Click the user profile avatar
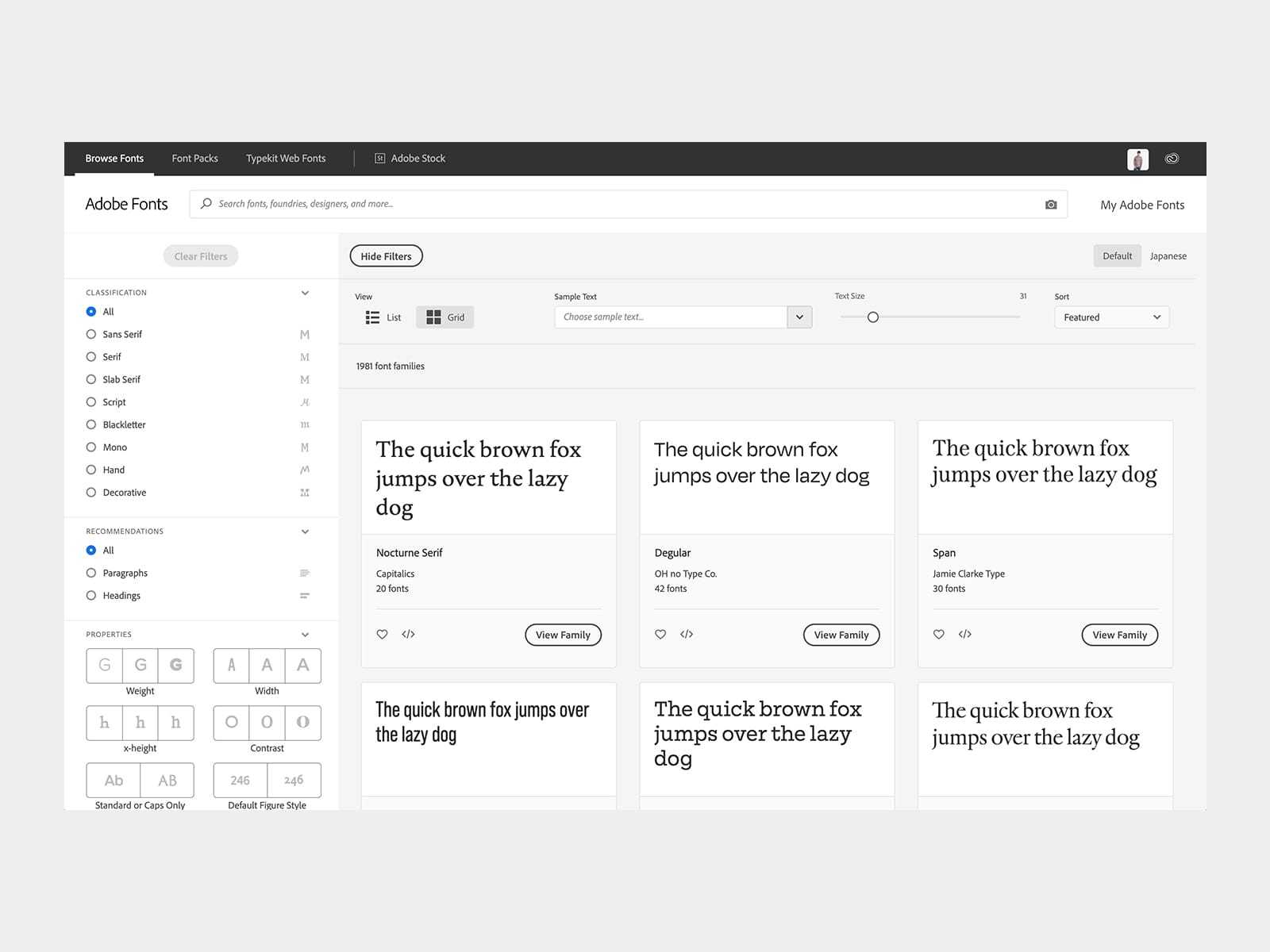The image size is (1270, 952). (1139, 159)
